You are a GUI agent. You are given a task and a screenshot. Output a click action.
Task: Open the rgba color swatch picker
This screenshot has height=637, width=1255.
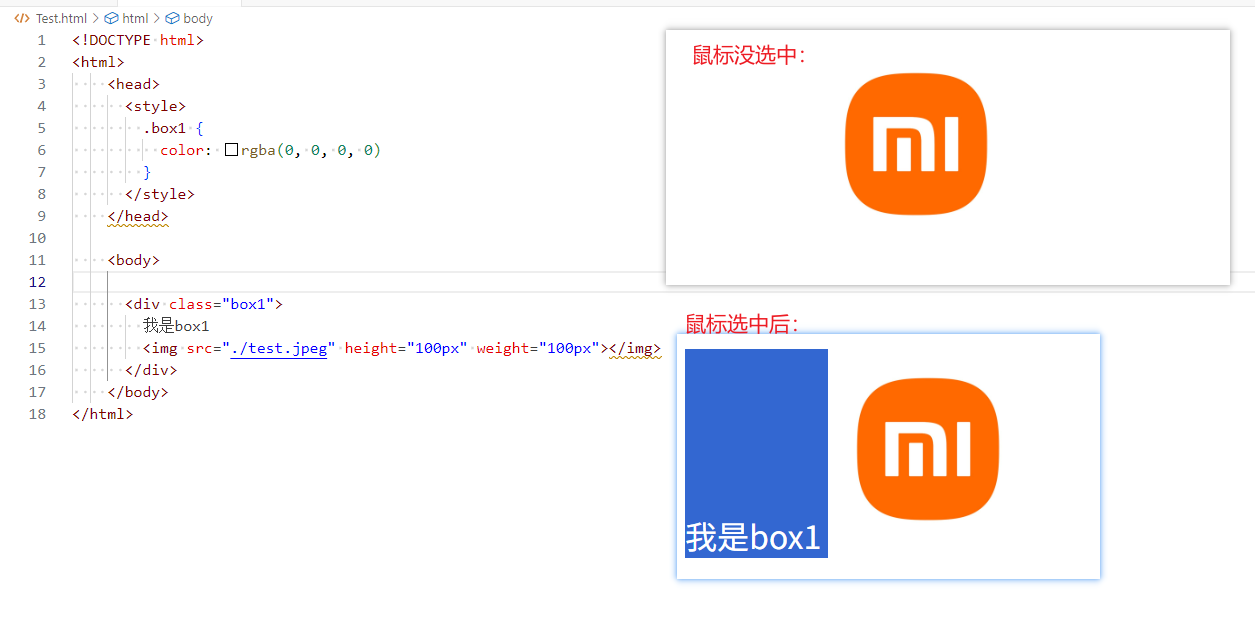coord(231,150)
